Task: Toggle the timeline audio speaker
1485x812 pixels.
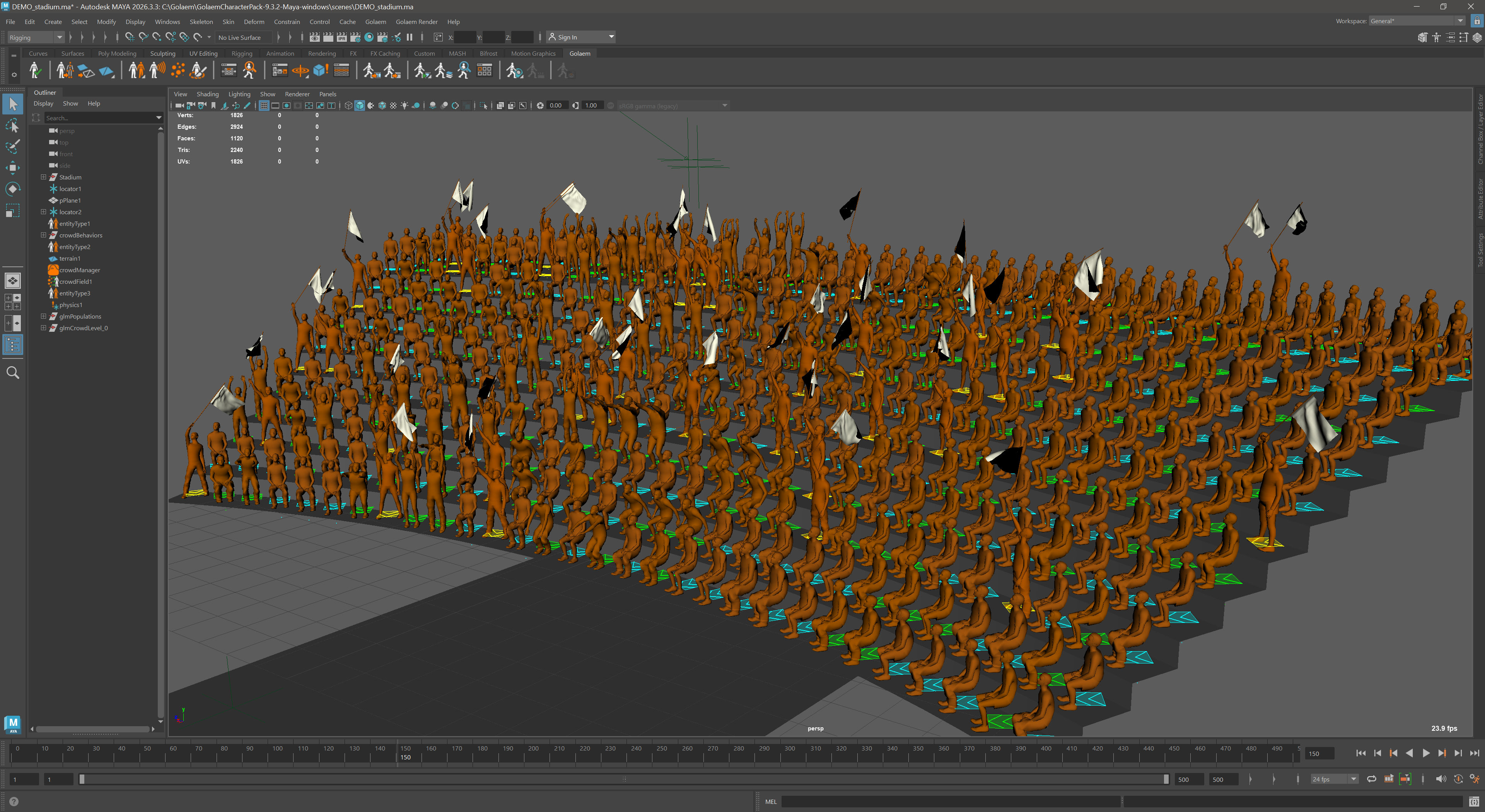Action: 1441,779
